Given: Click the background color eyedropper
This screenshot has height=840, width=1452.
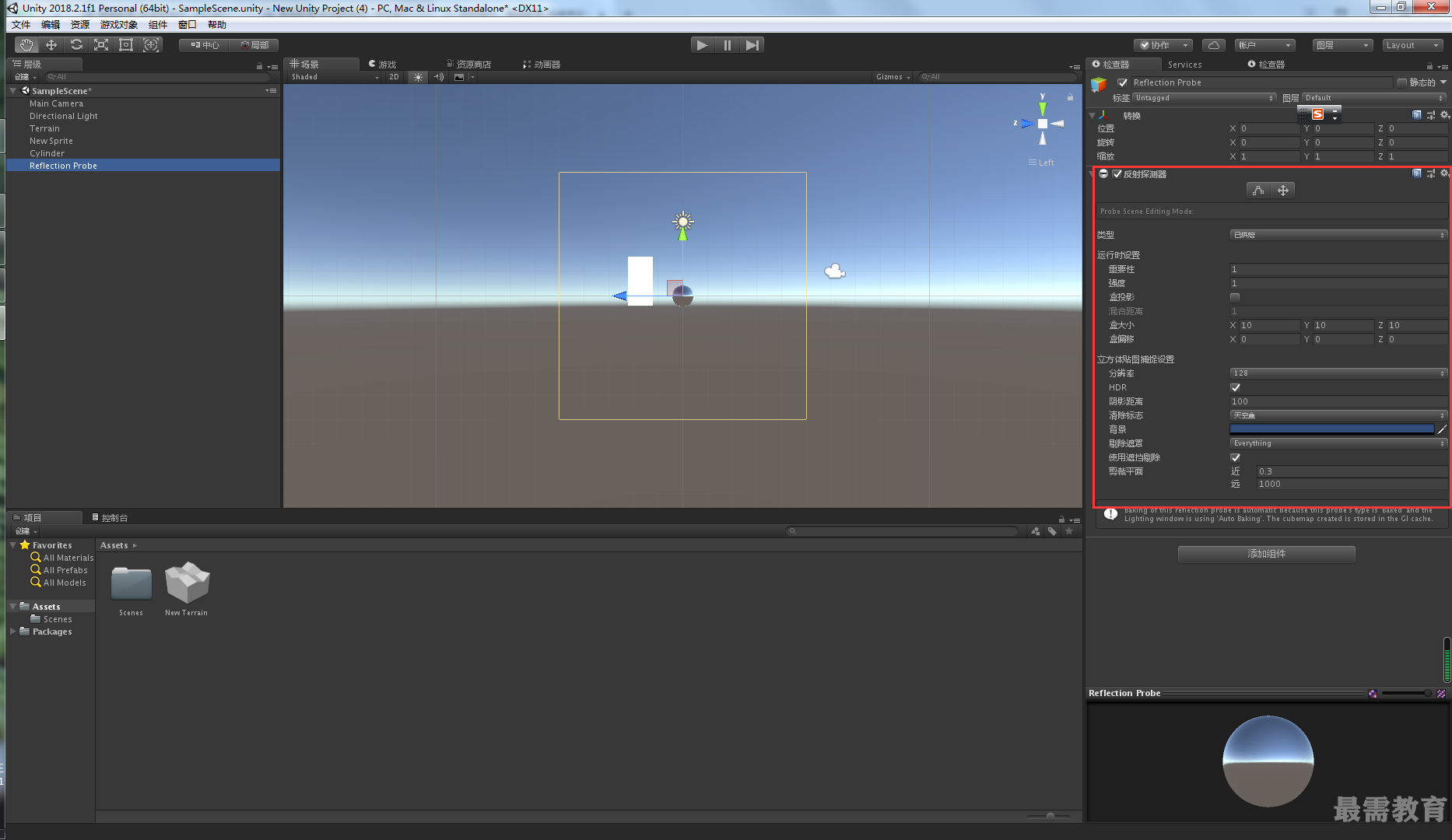Looking at the screenshot, I should tap(1442, 429).
